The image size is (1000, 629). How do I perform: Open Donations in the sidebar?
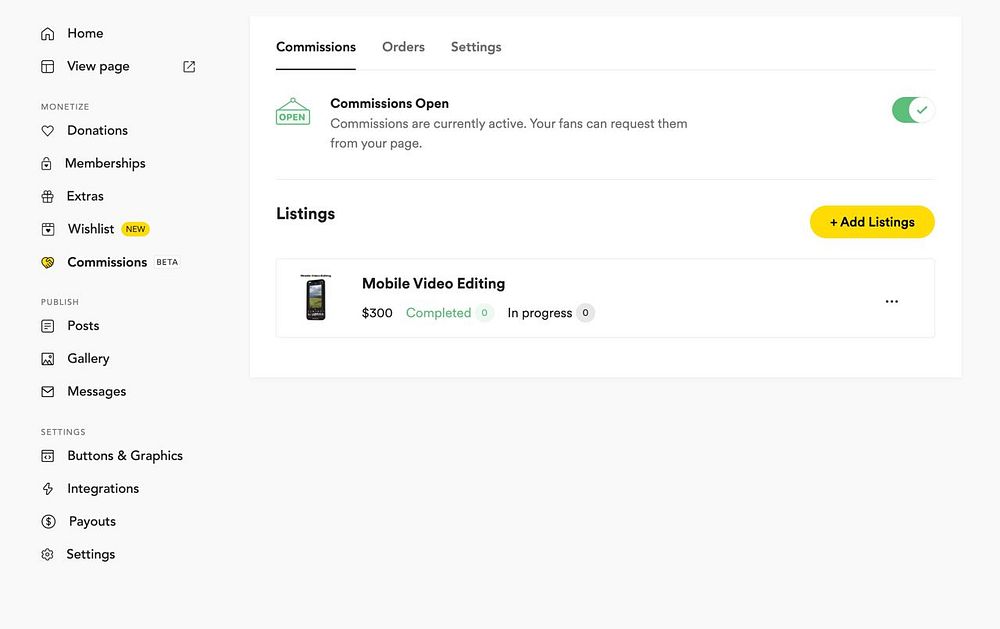pyautogui.click(x=98, y=130)
